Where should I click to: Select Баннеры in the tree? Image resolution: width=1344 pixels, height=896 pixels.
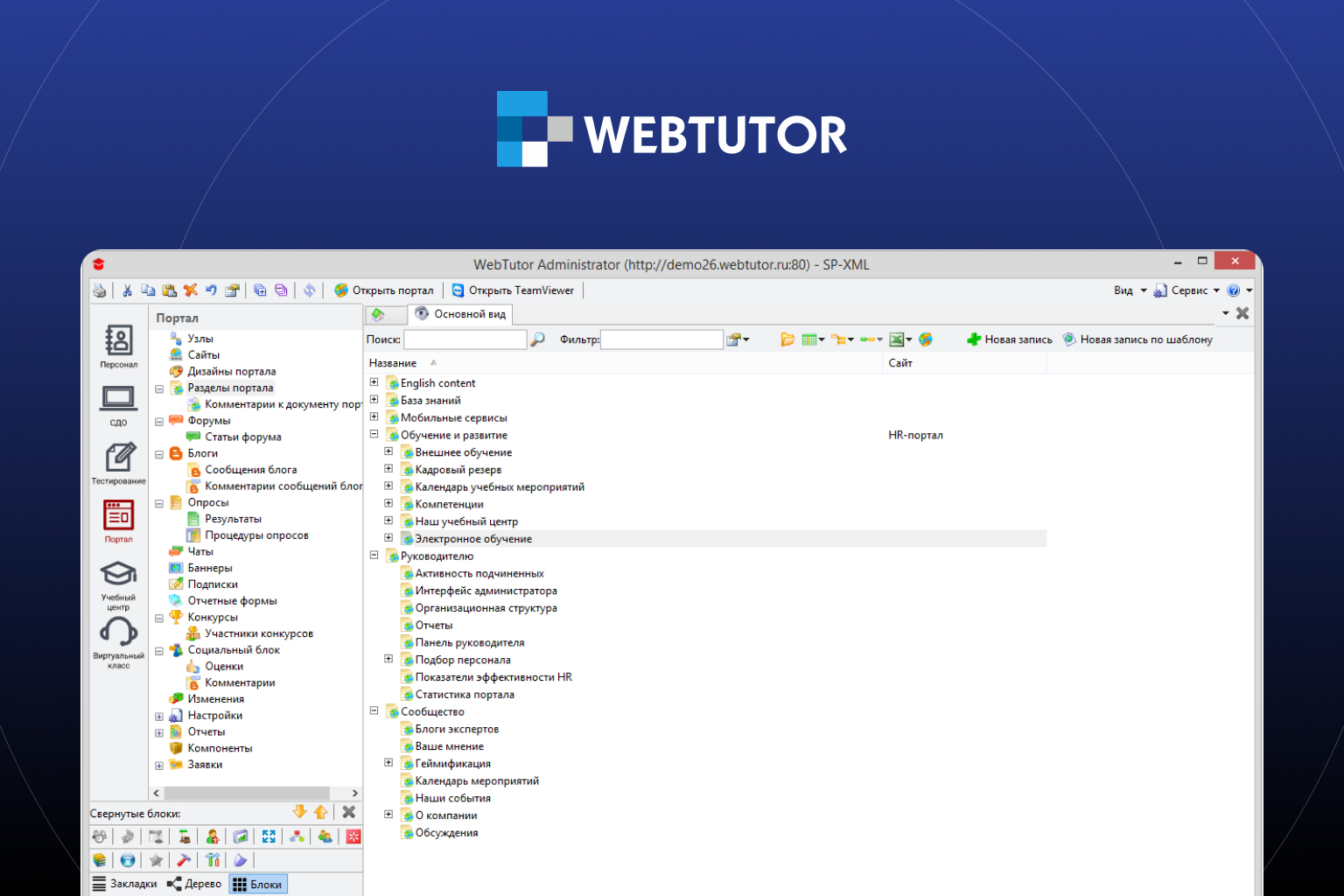tap(210, 568)
